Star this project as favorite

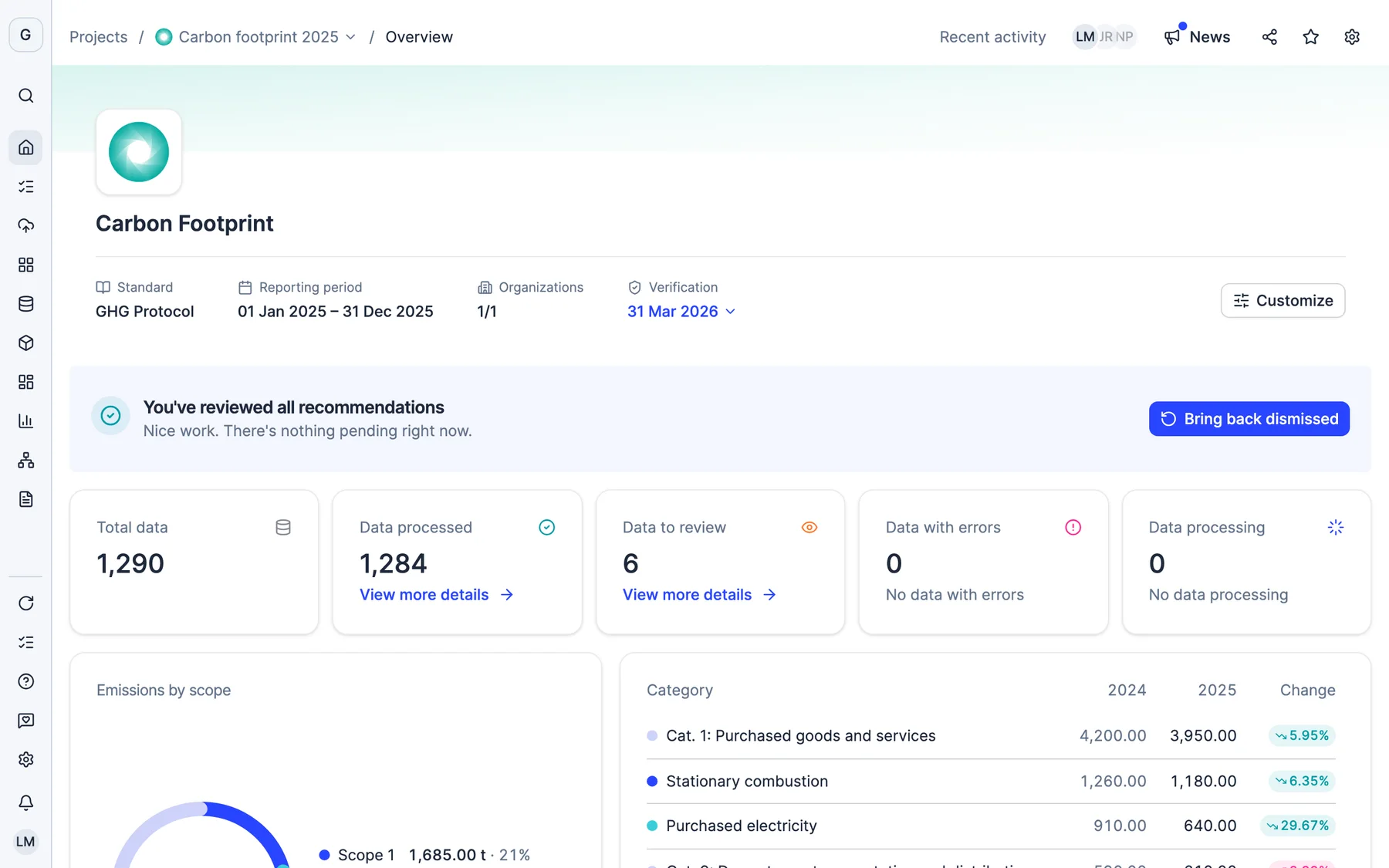[x=1310, y=37]
